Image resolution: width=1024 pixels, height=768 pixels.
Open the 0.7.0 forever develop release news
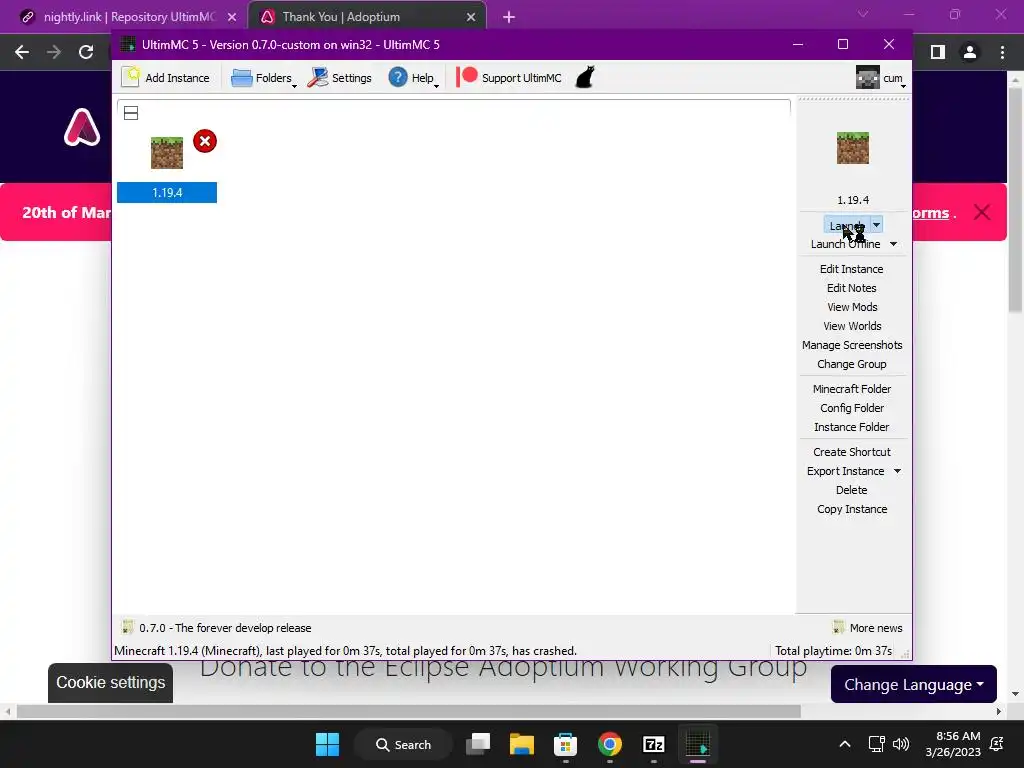225,628
